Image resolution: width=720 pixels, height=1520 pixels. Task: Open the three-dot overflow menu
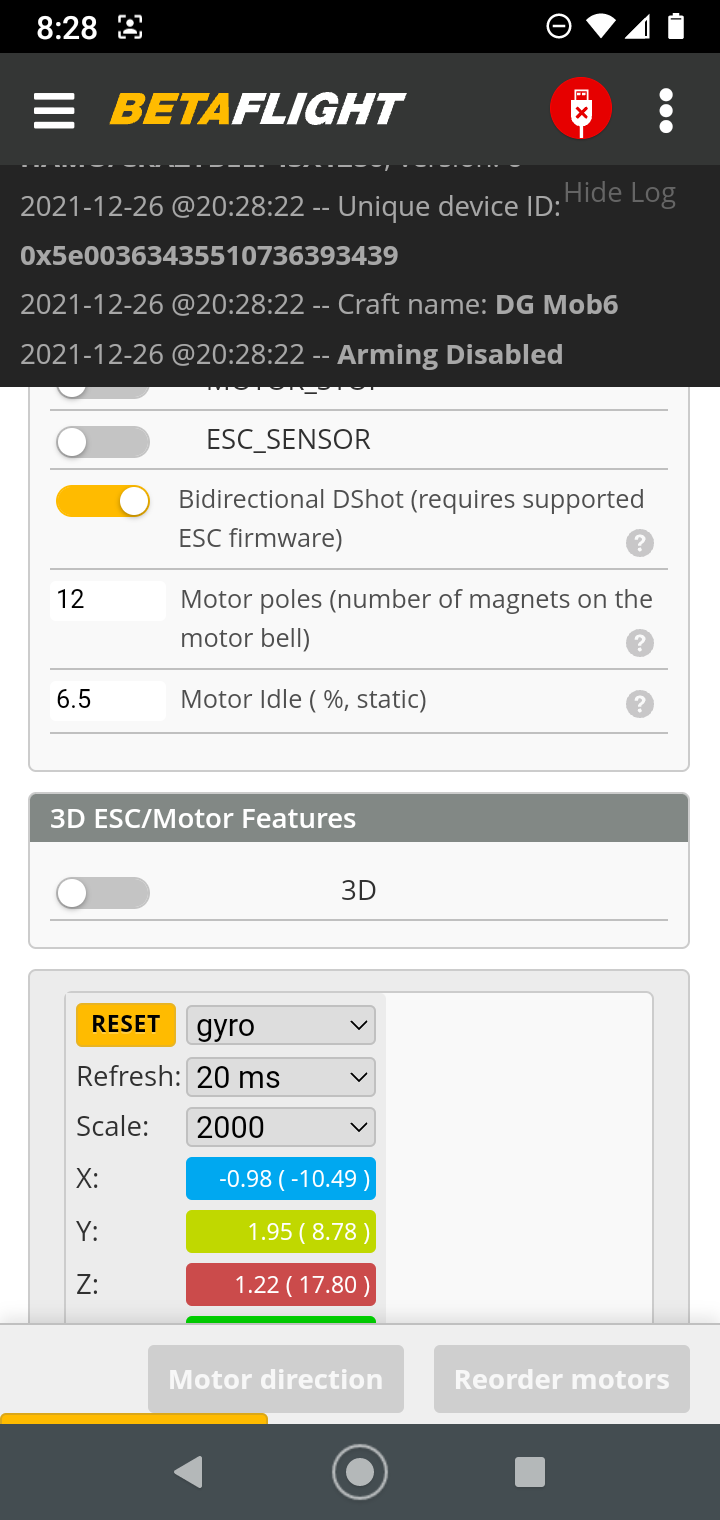pos(665,110)
